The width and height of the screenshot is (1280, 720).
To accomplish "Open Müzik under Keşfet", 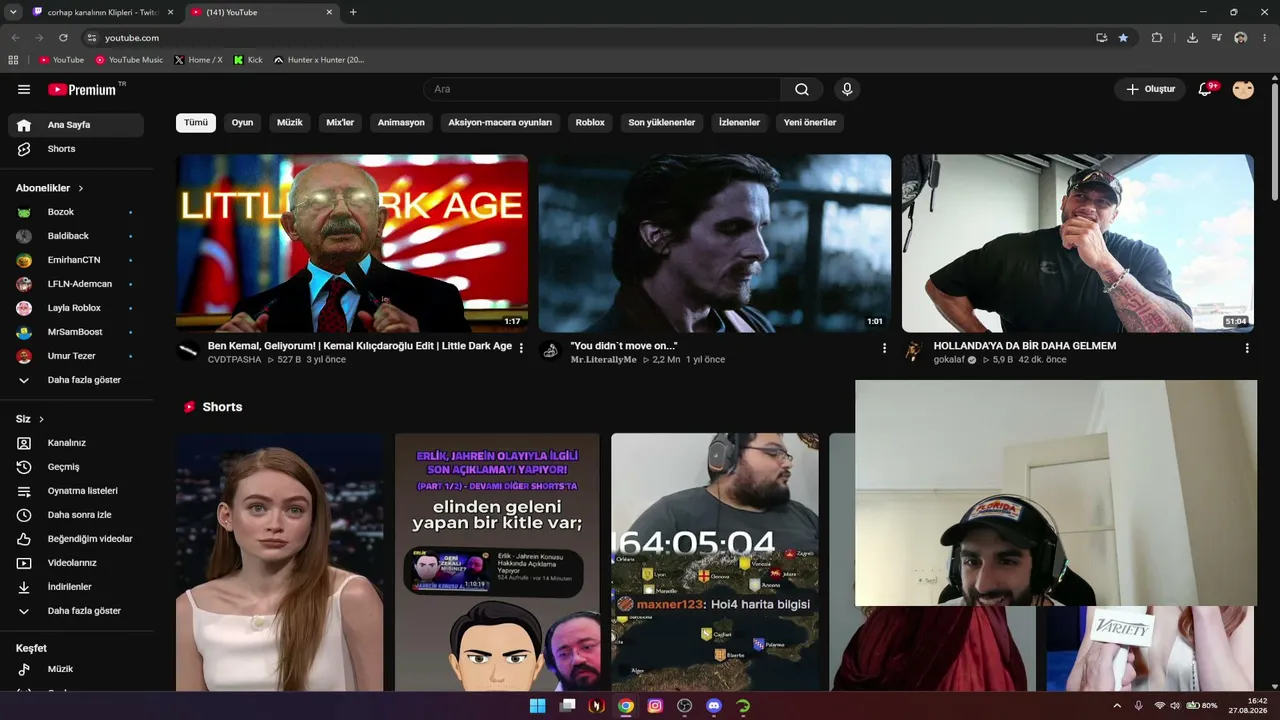I will point(76,669).
